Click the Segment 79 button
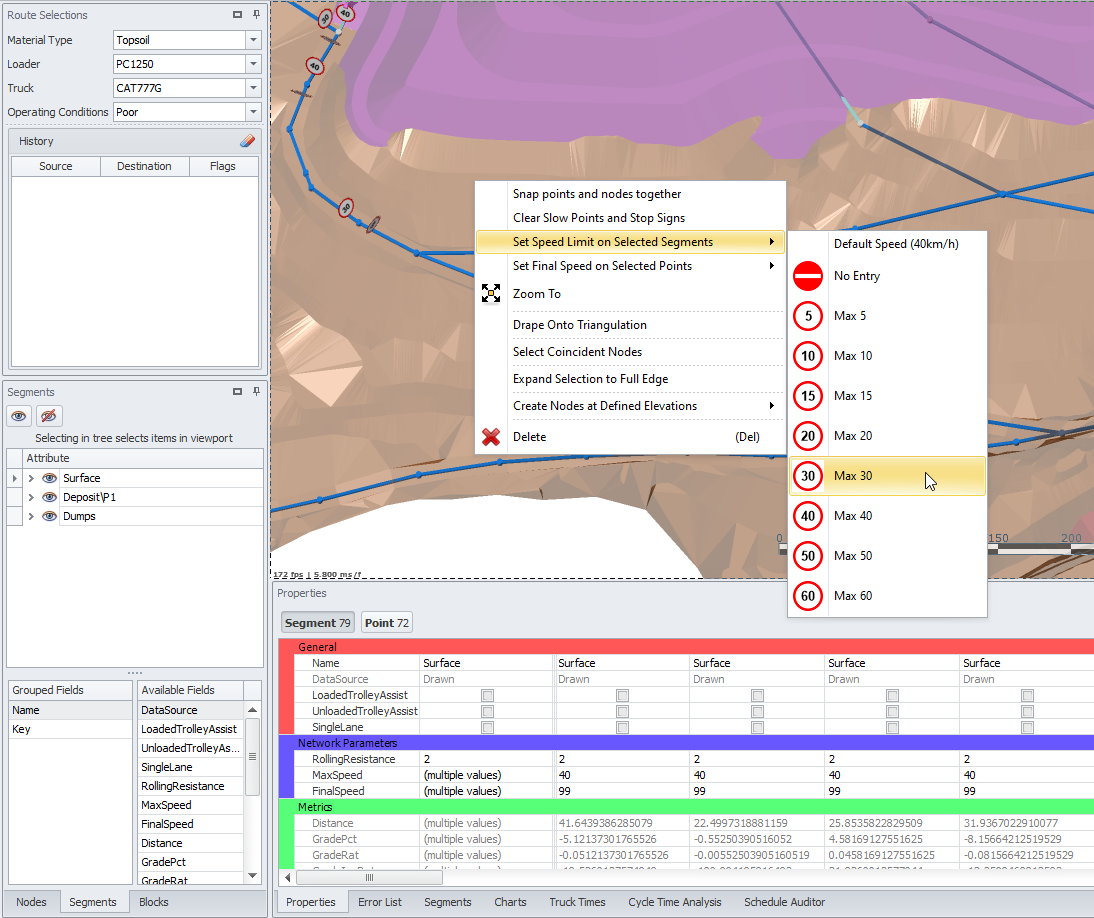Screen dimensions: 1094x918 point(317,623)
